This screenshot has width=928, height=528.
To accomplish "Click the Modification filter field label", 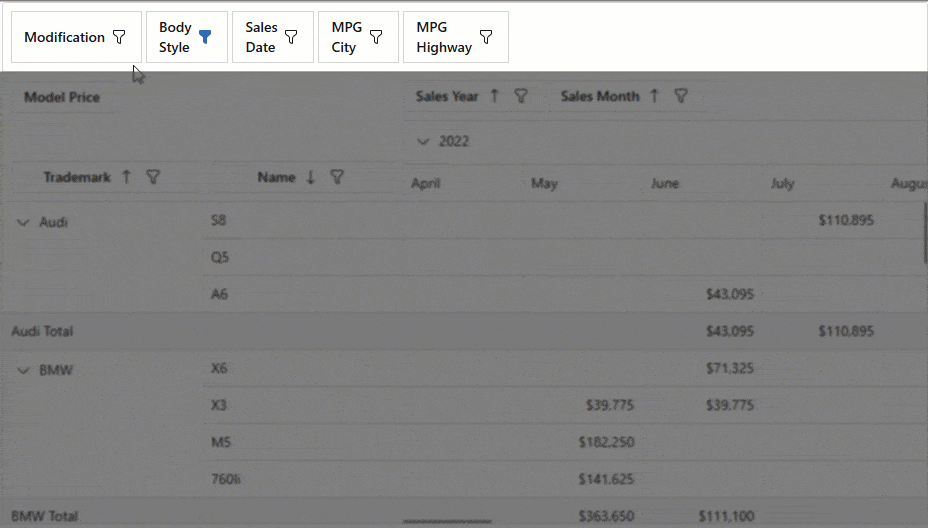I will tap(64, 37).
